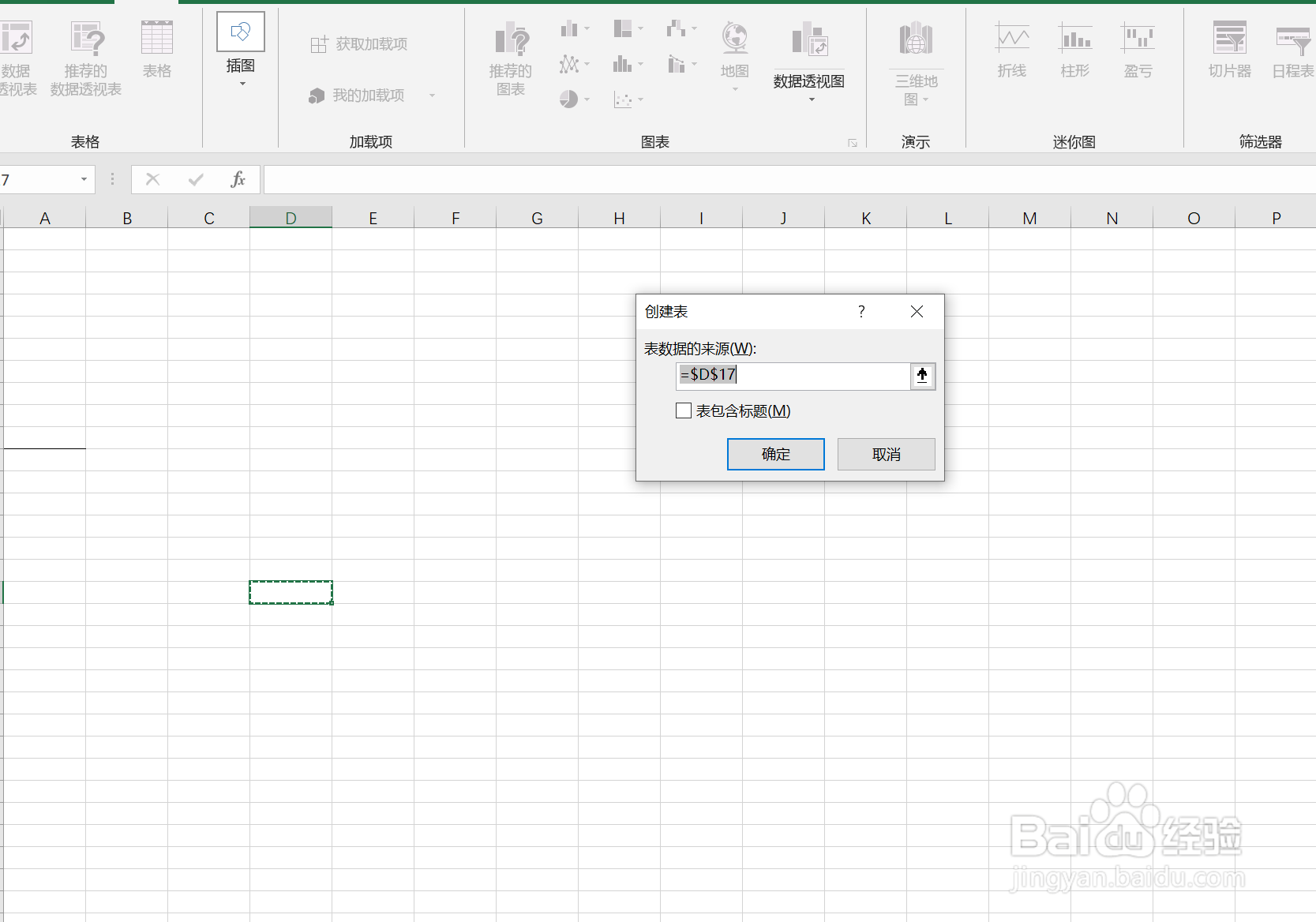Insert a waterfall or stock chart
1316x922 pixels.
click(x=681, y=29)
